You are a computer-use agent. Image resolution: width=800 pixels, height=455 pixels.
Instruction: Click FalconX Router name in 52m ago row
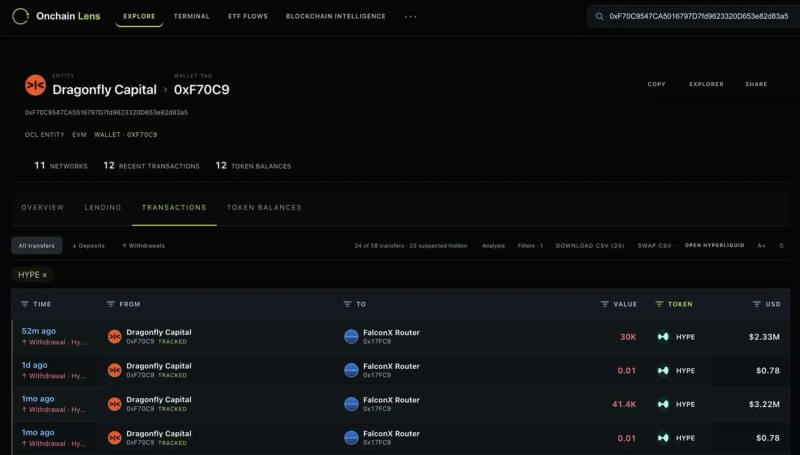click(x=391, y=333)
